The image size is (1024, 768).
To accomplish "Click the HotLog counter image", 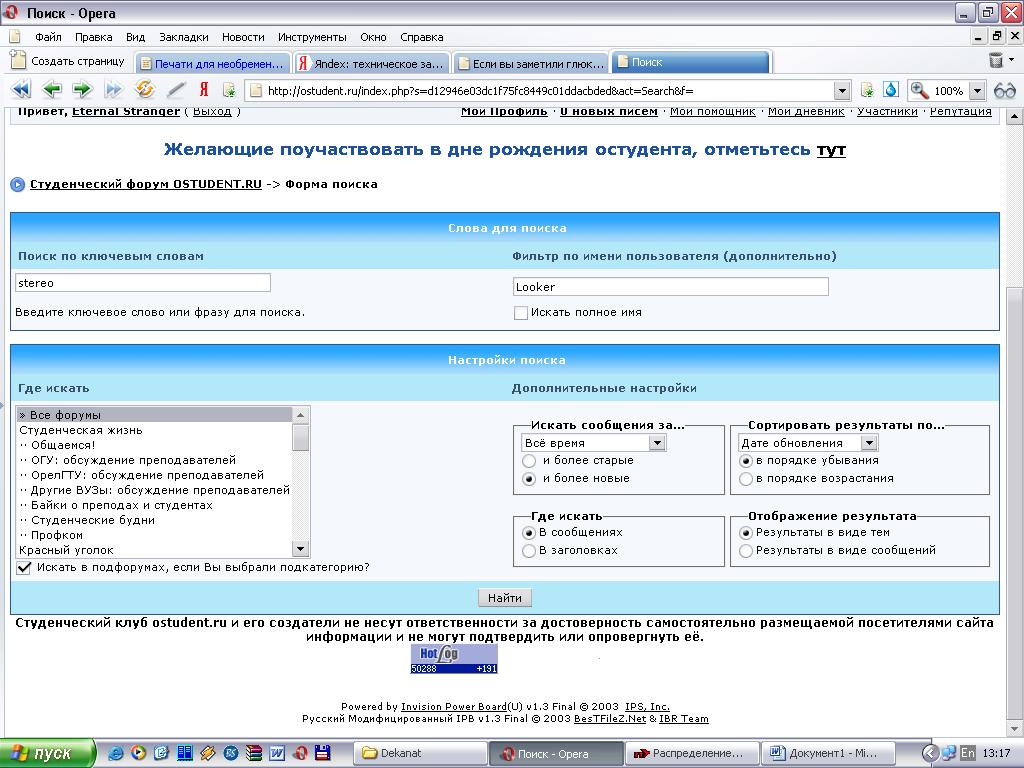I will pos(454,658).
